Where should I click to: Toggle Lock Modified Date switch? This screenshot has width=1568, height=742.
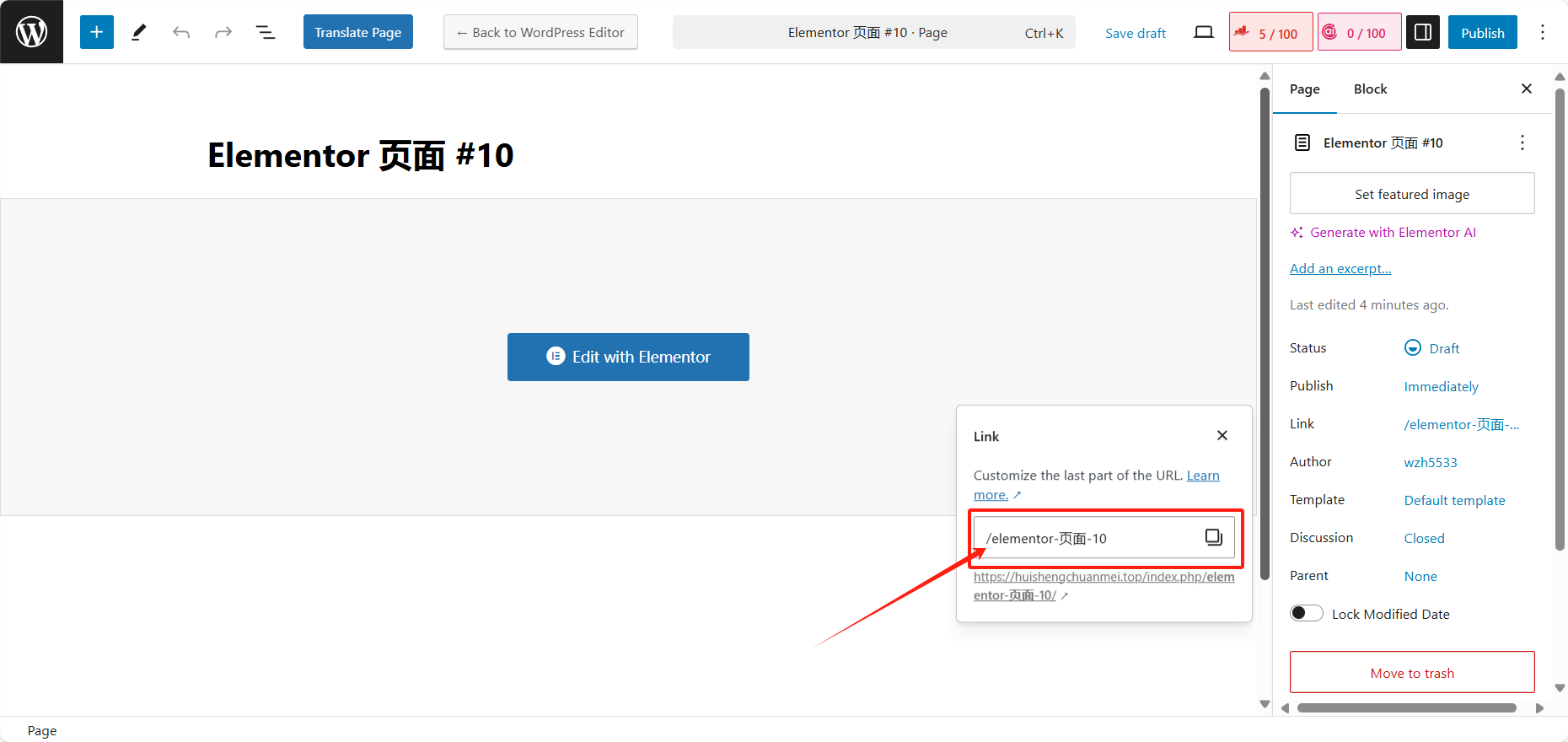click(1307, 613)
